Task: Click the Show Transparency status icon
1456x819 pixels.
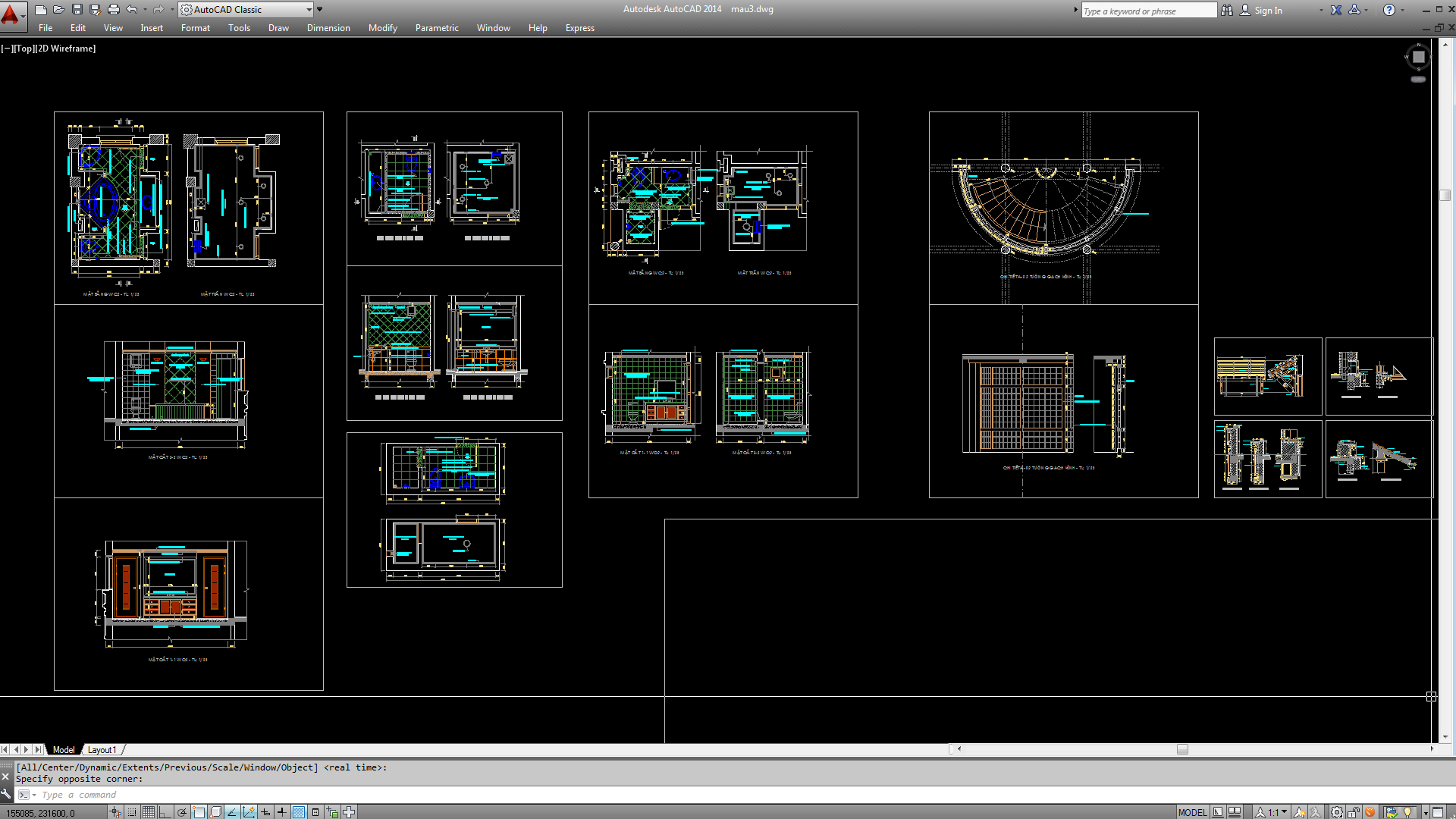Action: (x=299, y=811)
